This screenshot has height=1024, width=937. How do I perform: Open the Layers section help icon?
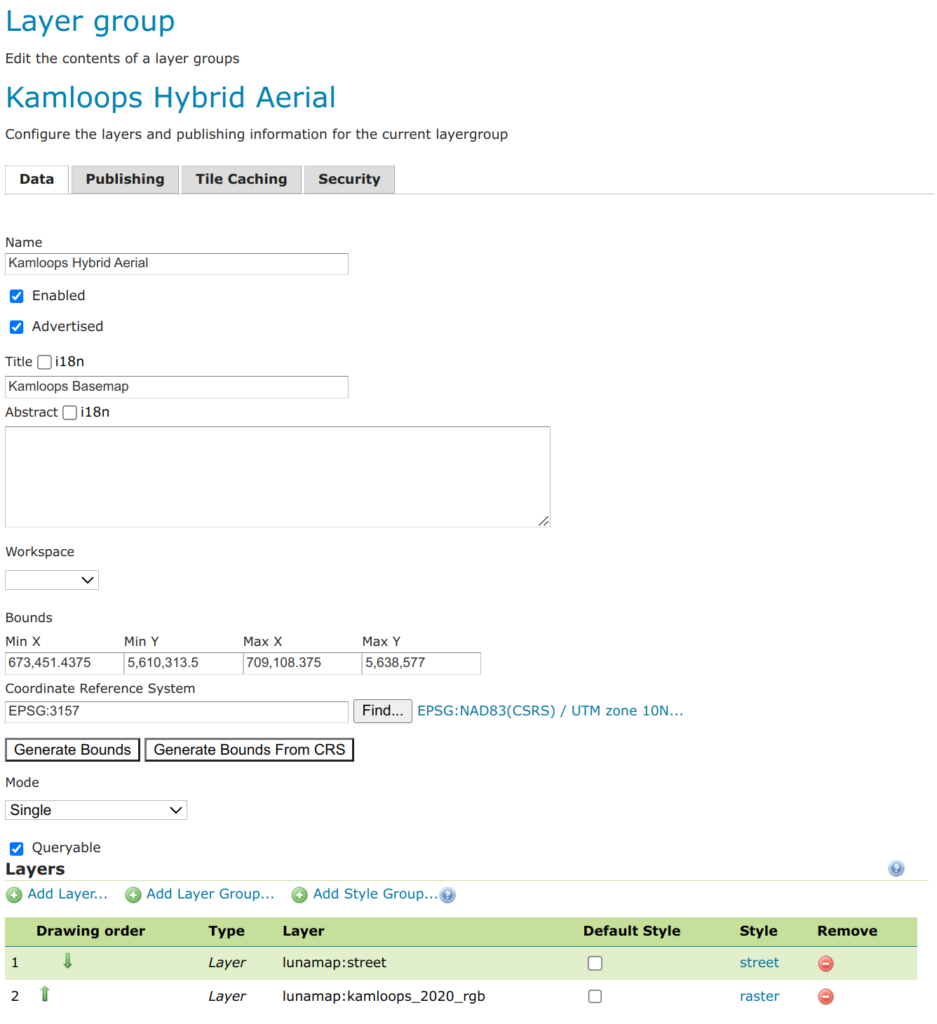click(x=896, y=869)
